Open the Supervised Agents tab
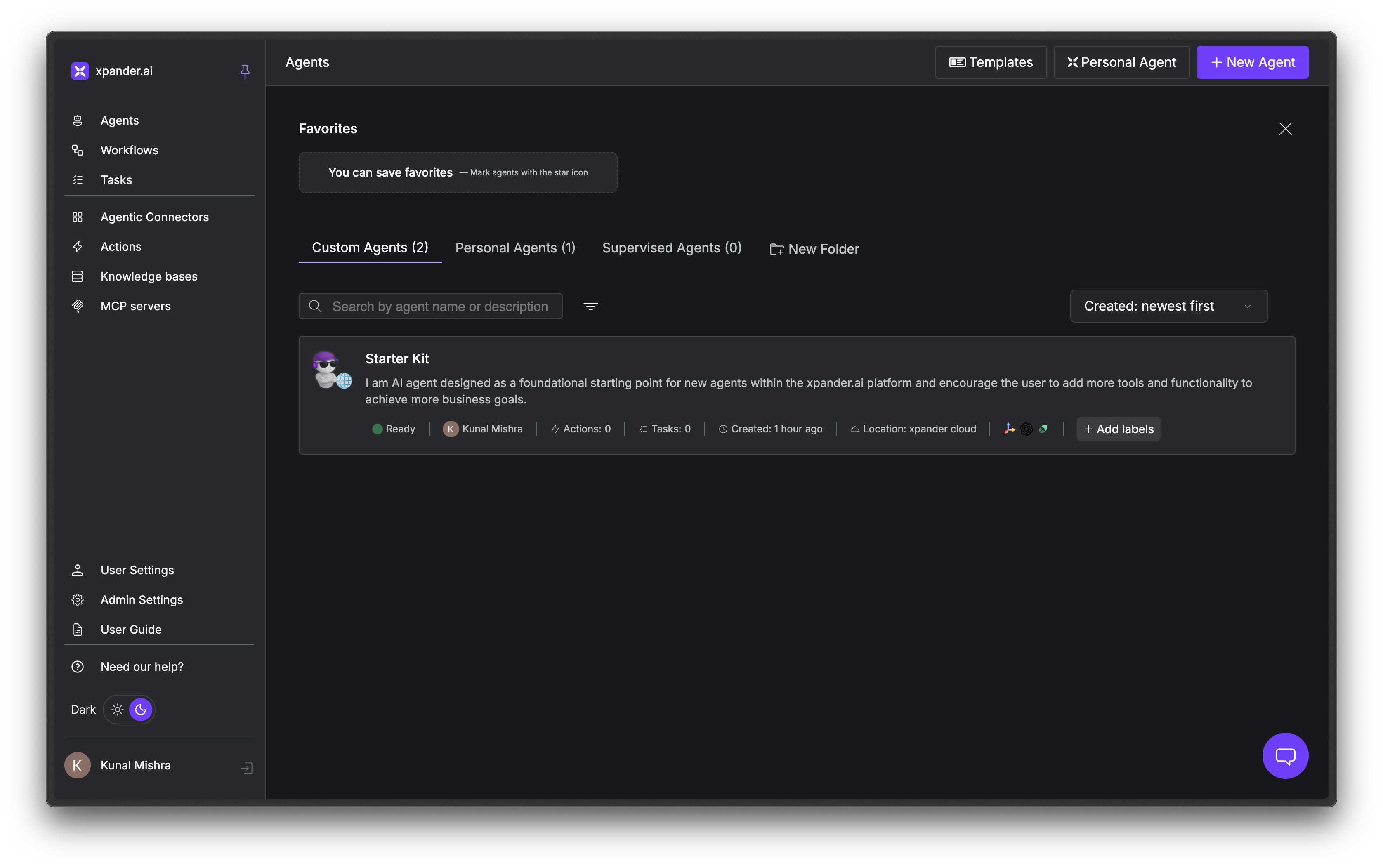This screenshot has width=1383, height=868. point(672,248)
